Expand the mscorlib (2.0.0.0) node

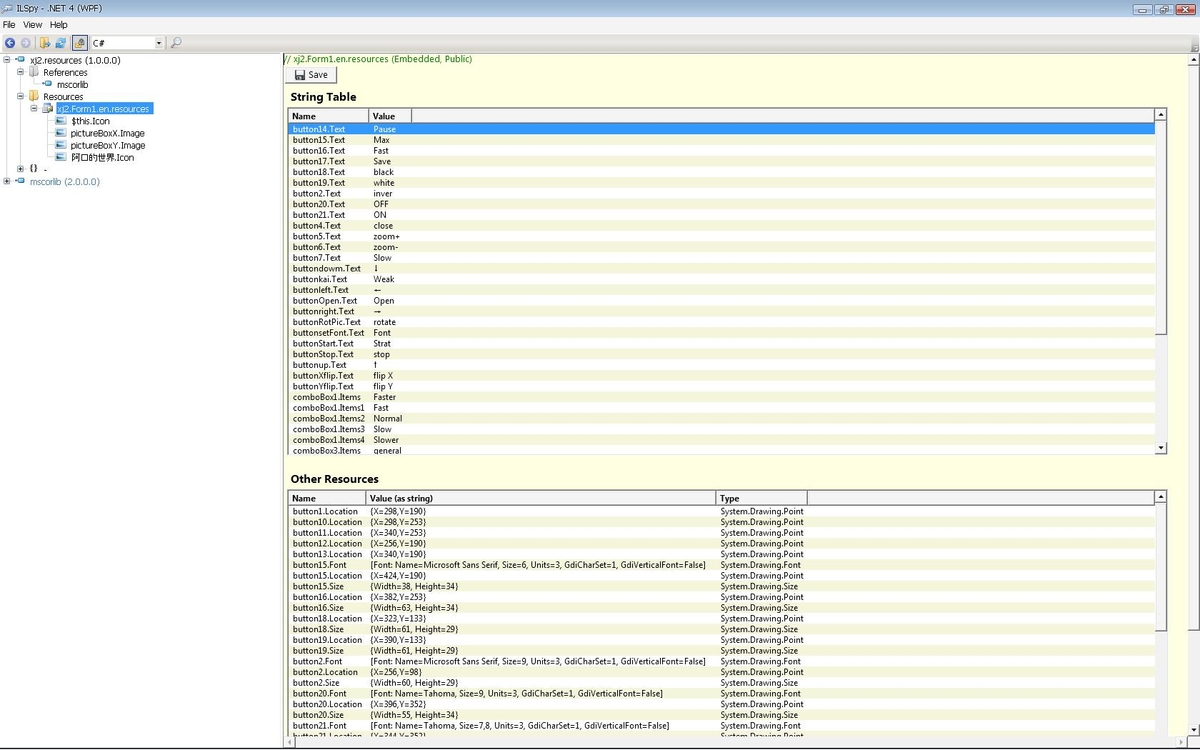tap(7, 181)
